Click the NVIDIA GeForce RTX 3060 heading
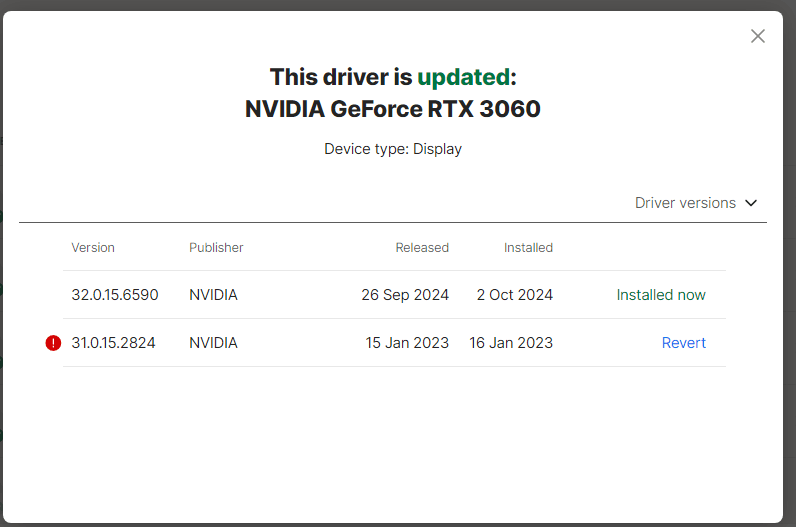The image size is (796, 527). coord(392,109)
